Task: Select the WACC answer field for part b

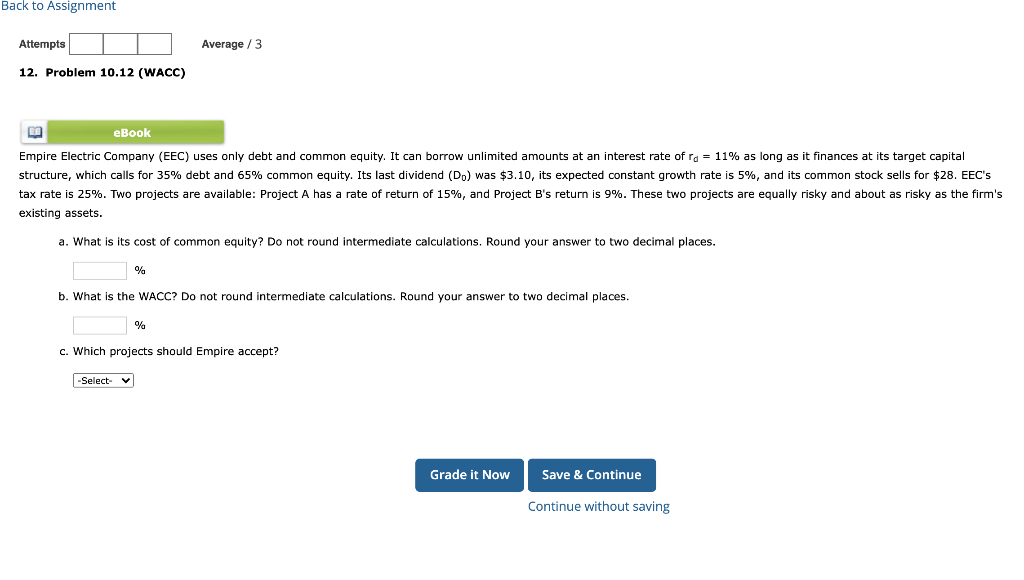Action: click(99, 324)
